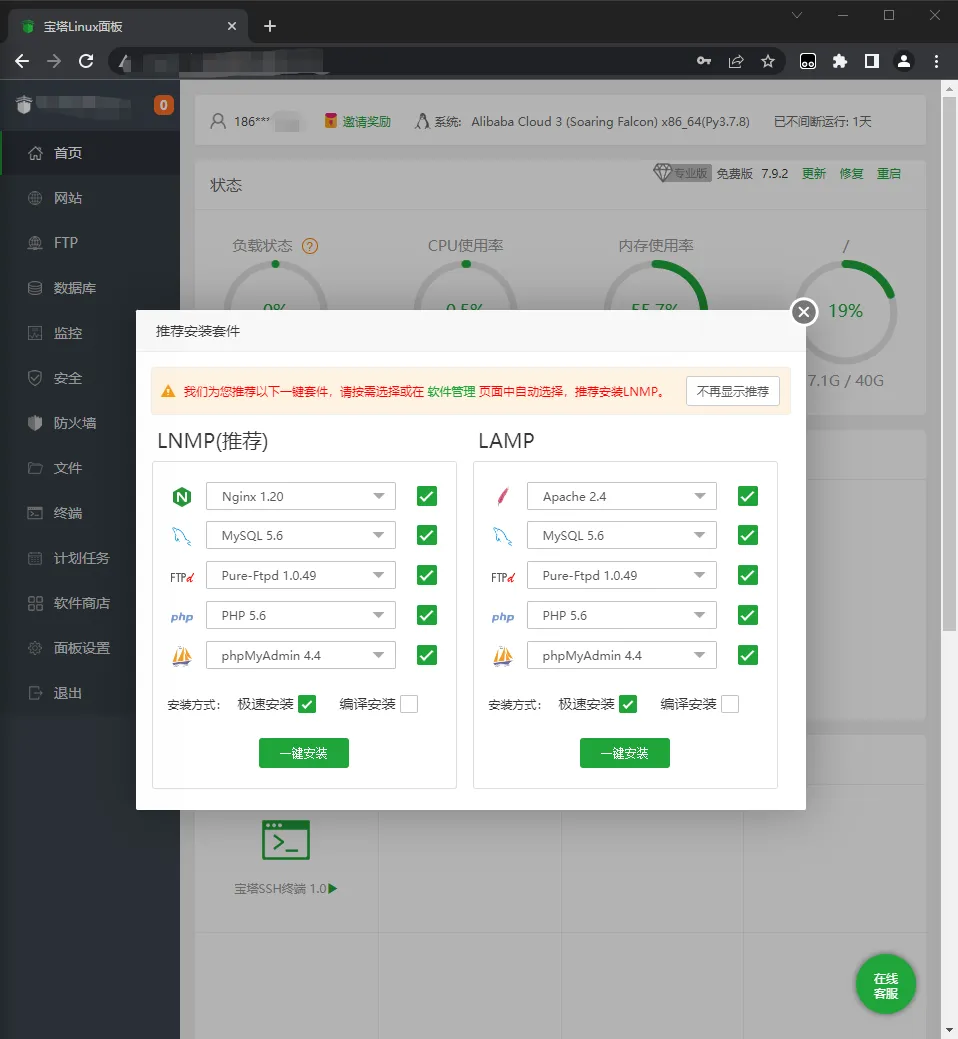
Task: Open LNMP Pure-Ftpd 1.0.49 dropdown
Action: point(301,575)
